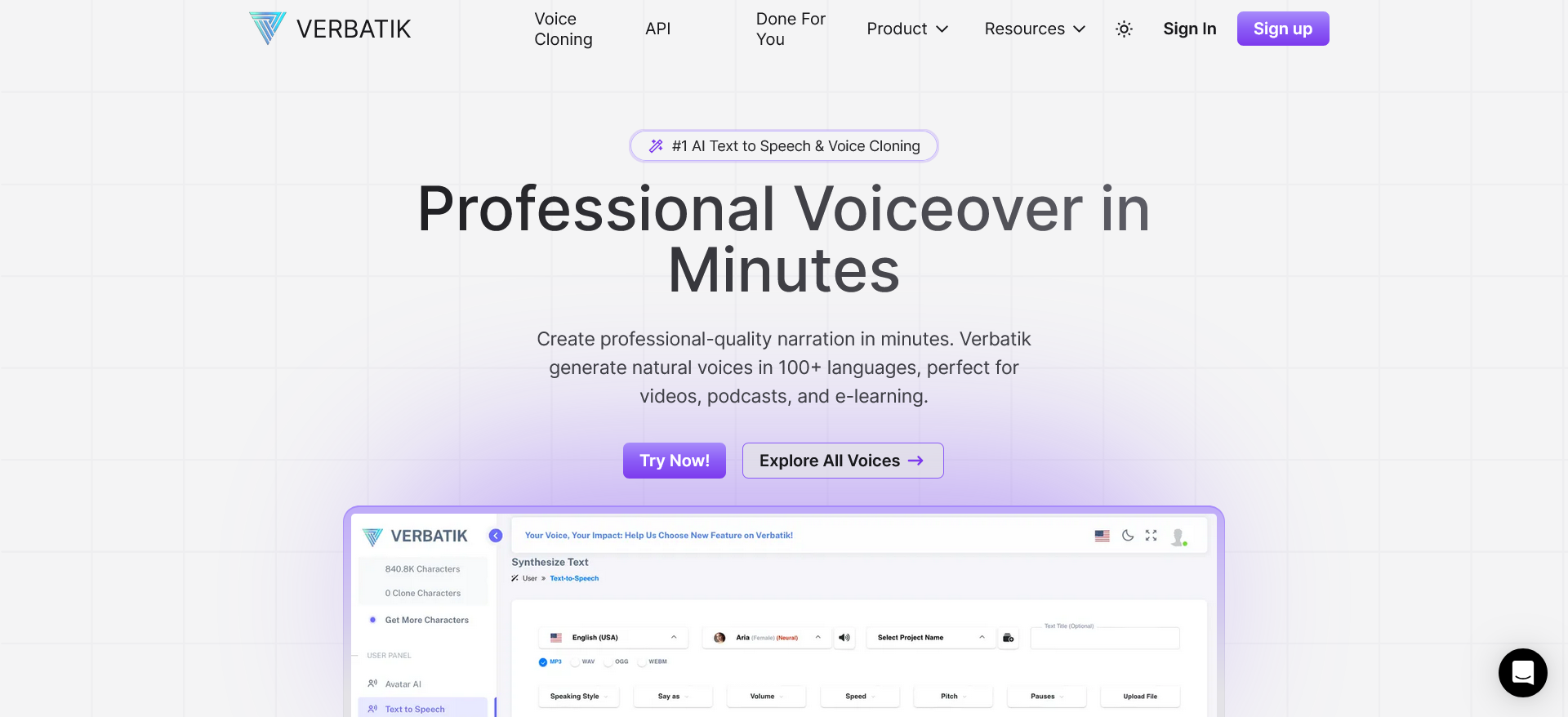Open the Speaking Style dropdown

pos(579,697)
